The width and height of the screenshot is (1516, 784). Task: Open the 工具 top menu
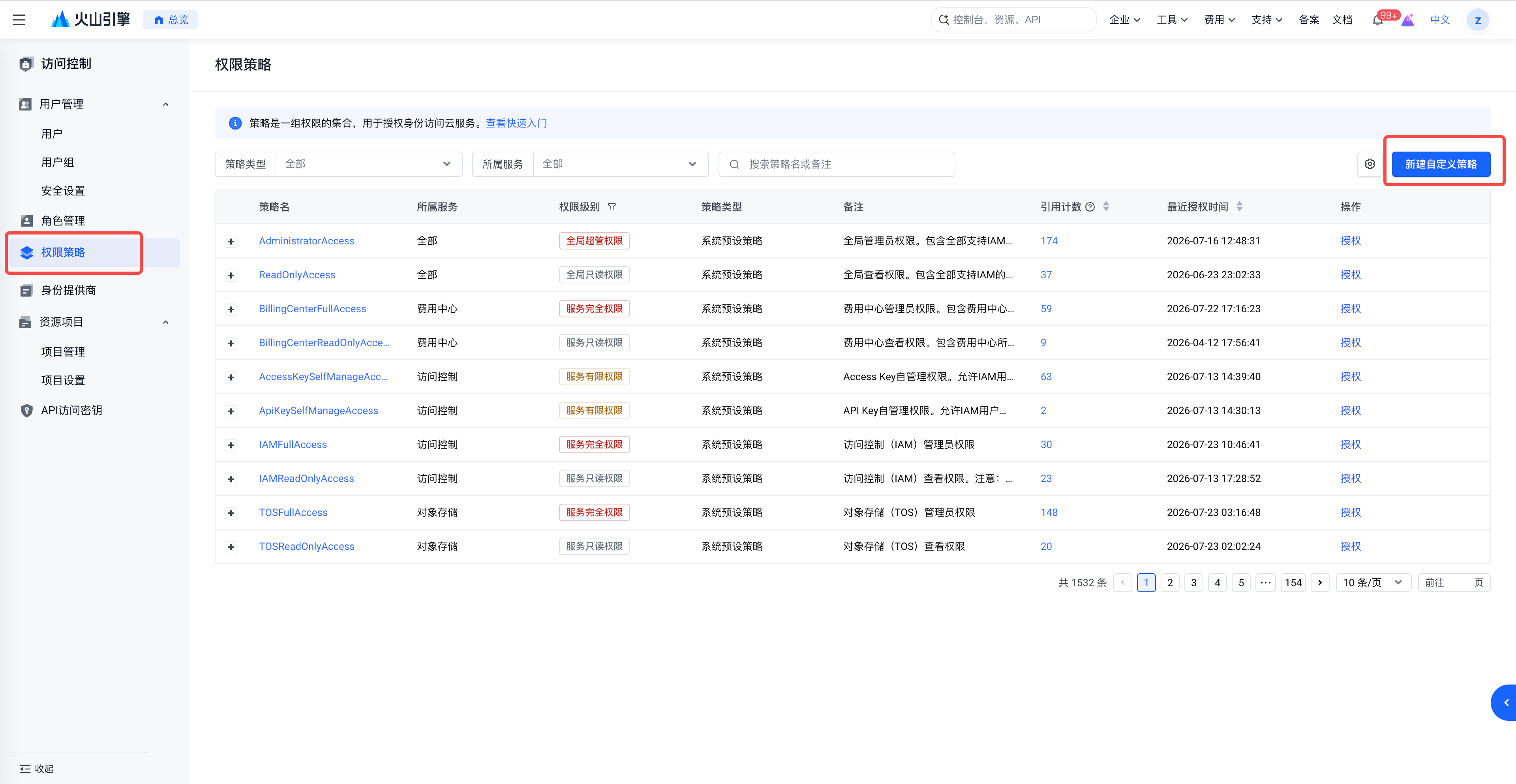click(x=1172, y=20)
